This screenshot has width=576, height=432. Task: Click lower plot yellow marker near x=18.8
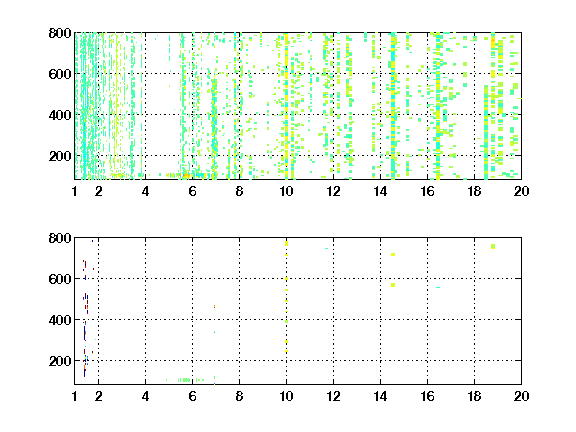(493, 246)
